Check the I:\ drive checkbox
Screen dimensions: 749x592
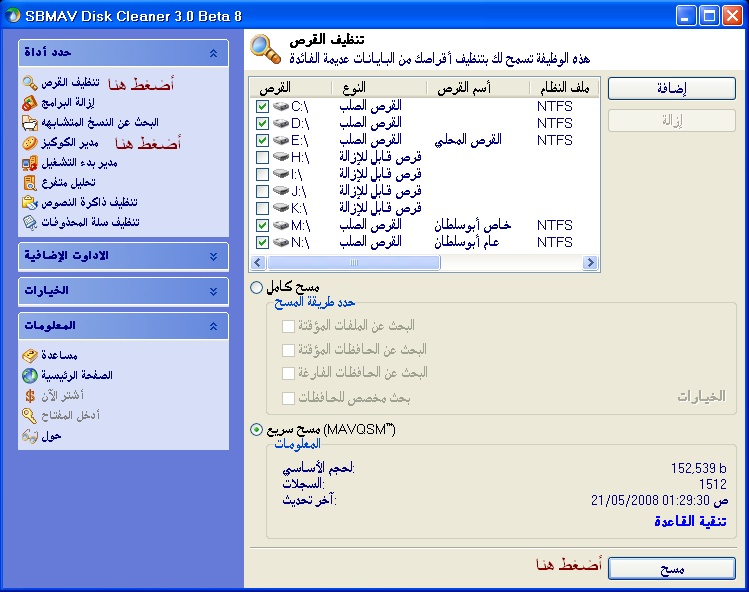tap(262, 174)
